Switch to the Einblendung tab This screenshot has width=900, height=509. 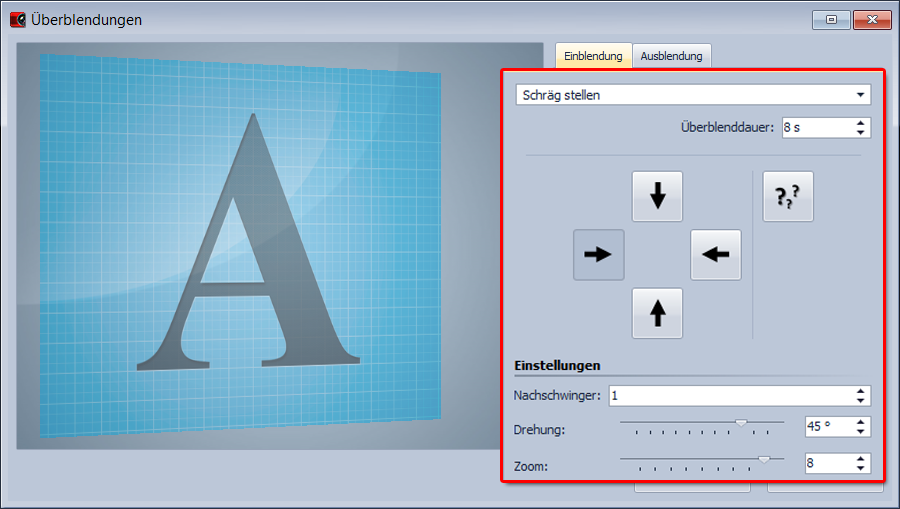pyautogui.click(x=594, y=56)
